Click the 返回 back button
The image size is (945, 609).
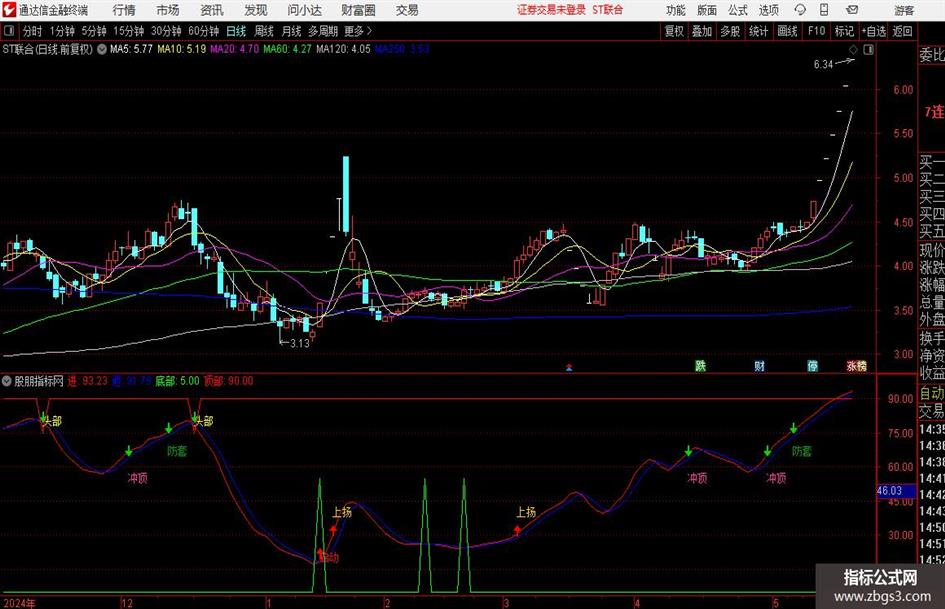(x=902, y=31)
